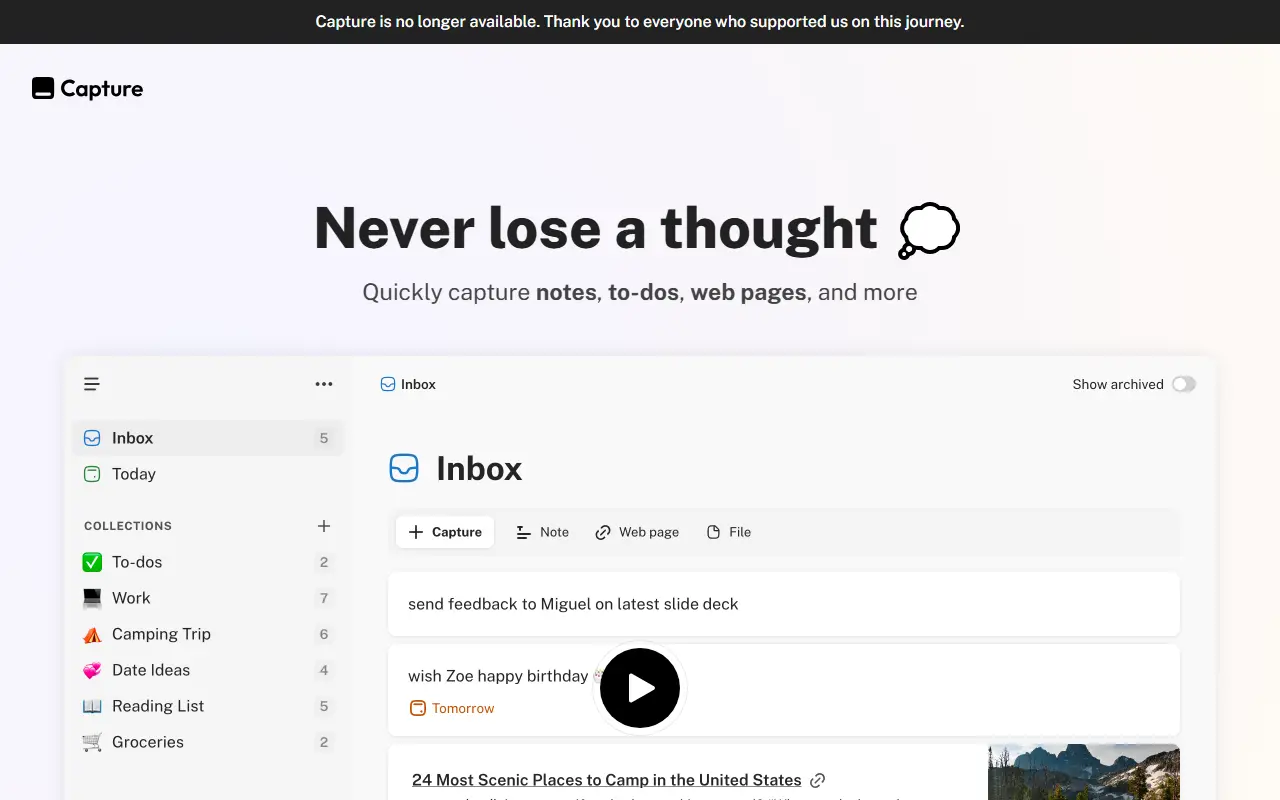The image size is (1280, 800).
Task: Click the Capture button in toolbar
Action: [445, 532]
